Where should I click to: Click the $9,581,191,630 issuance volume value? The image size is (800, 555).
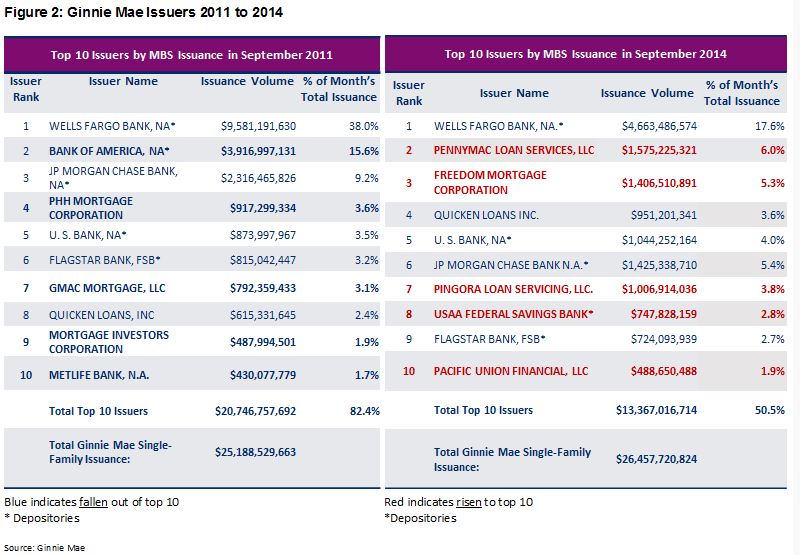258,126
